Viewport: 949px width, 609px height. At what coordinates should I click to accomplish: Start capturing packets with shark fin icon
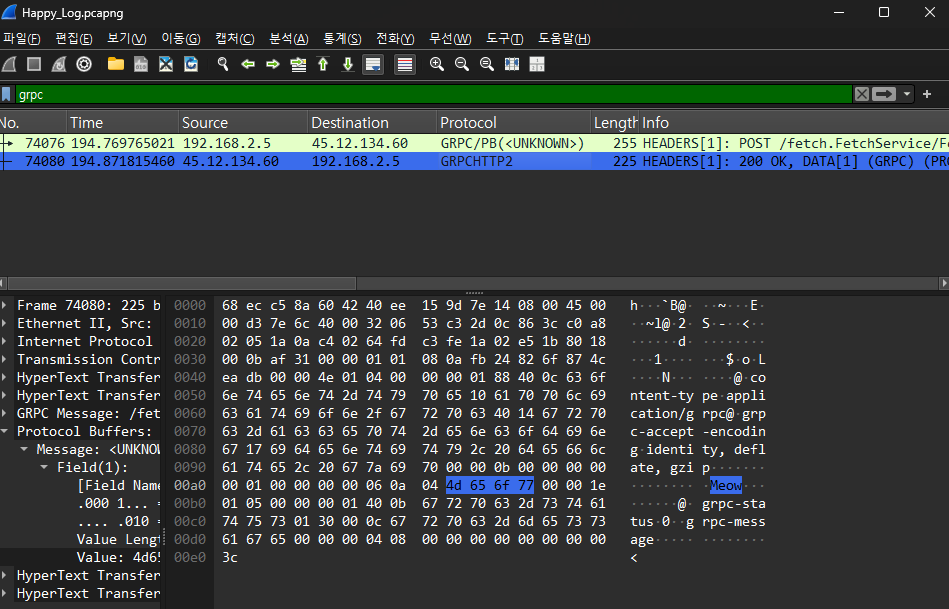coord(9,64)
